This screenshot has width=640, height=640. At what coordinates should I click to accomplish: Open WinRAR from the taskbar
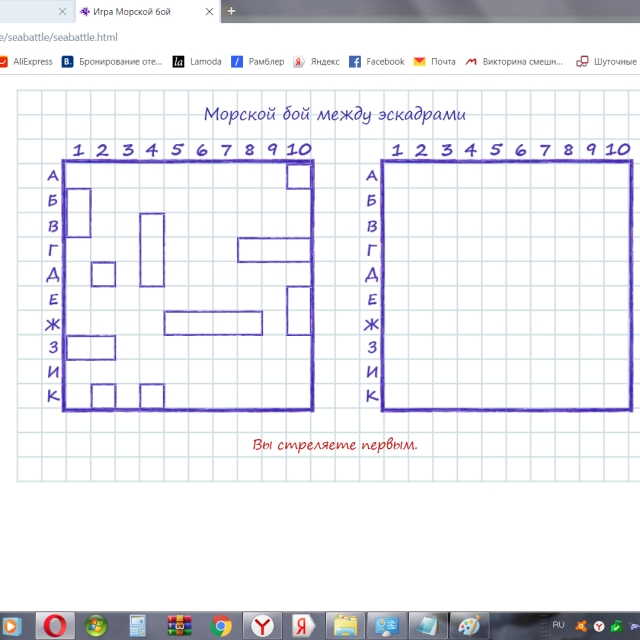[180, 625]
